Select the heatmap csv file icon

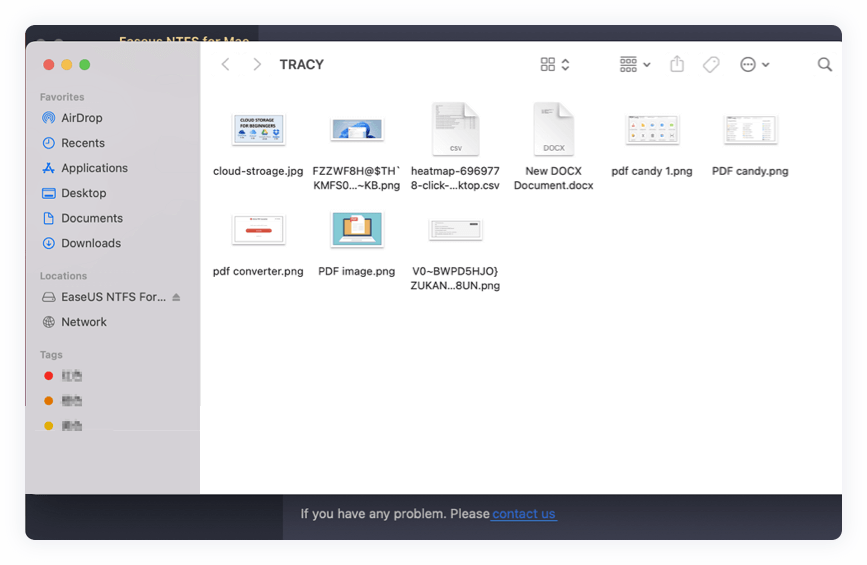click(456, 129)
